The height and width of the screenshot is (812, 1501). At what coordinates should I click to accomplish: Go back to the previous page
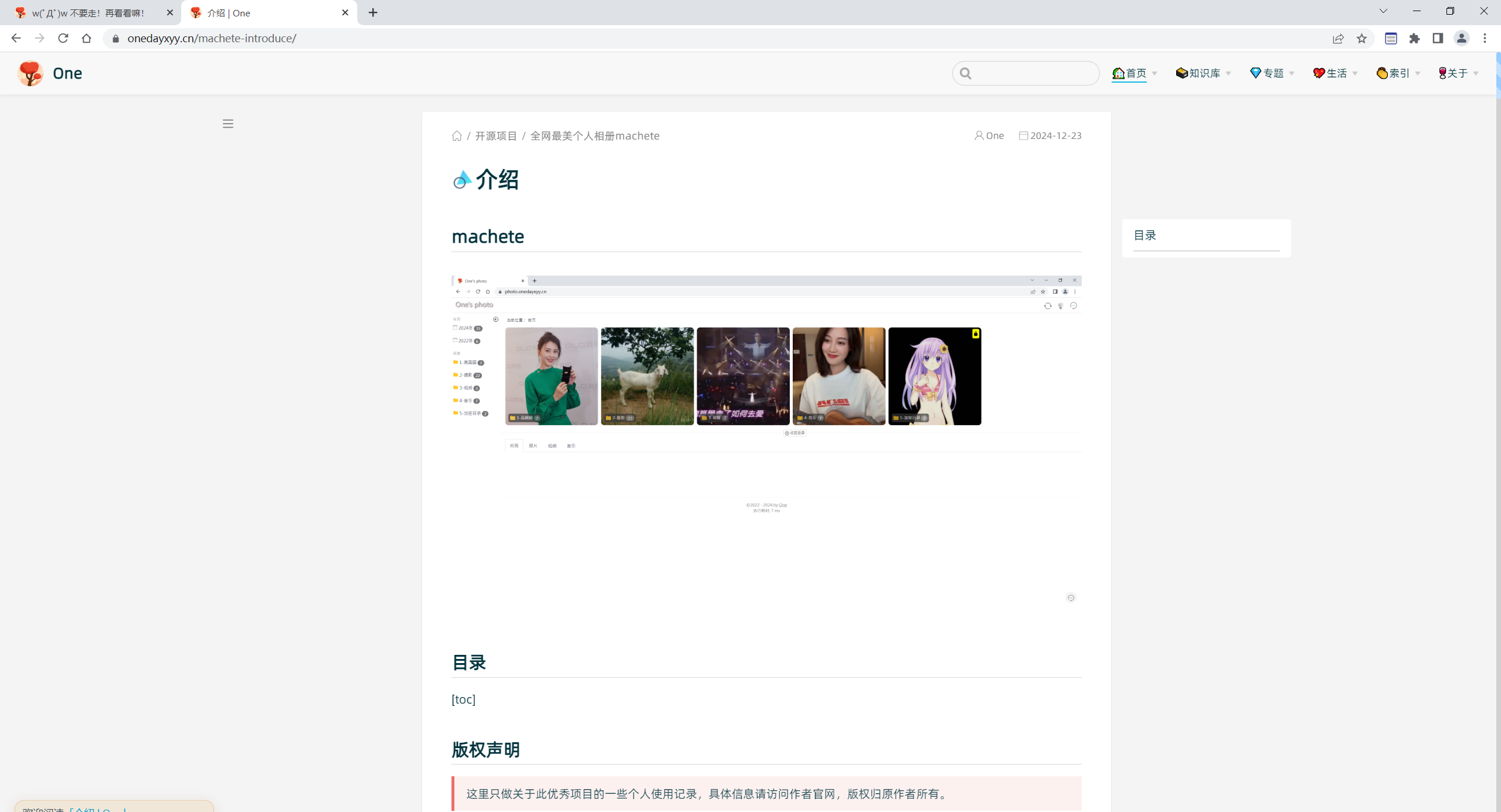click(x=16, y=38)
